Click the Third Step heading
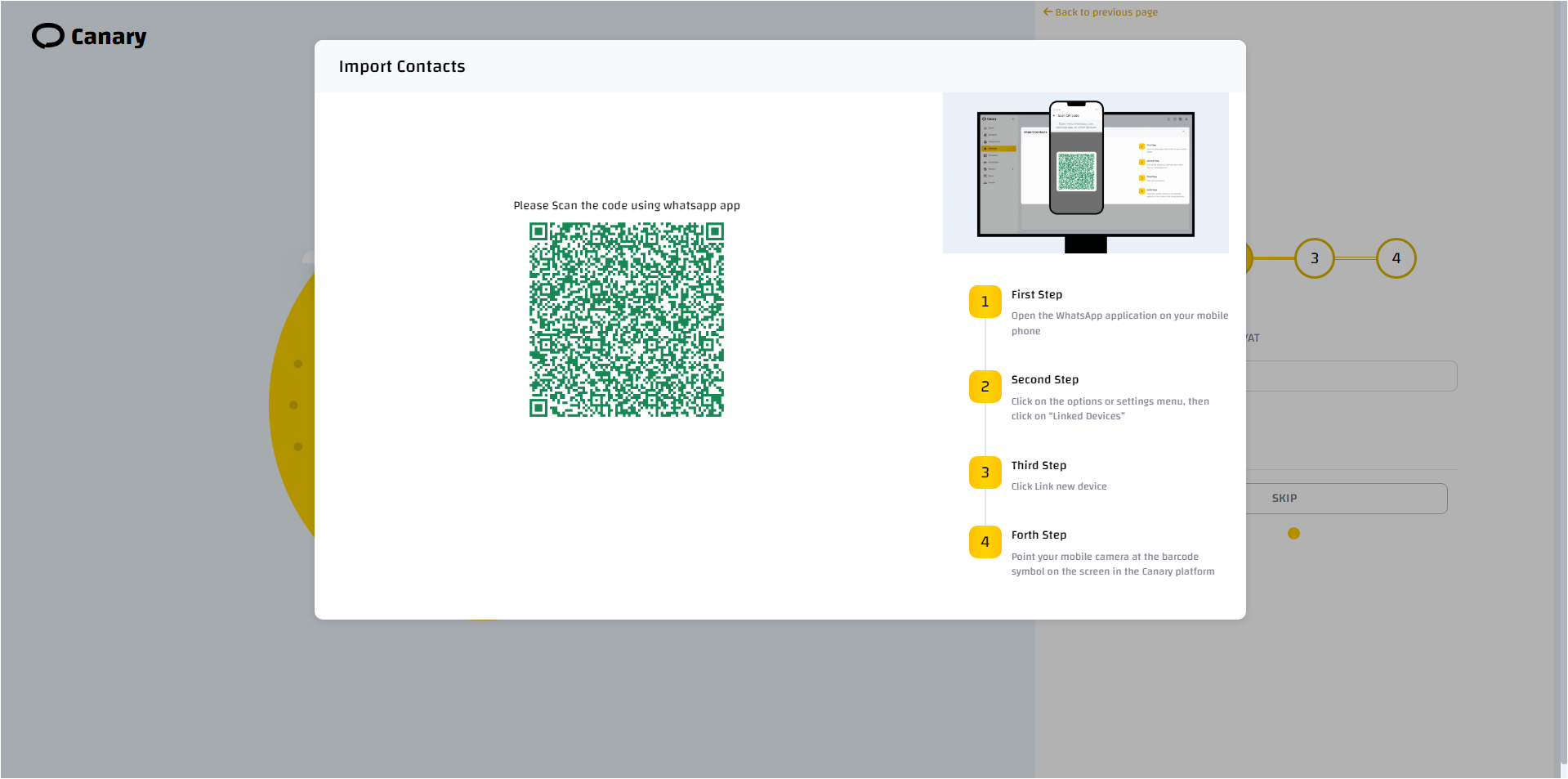This screenshot has width=1568, height=779. [x=1039, y=465]
